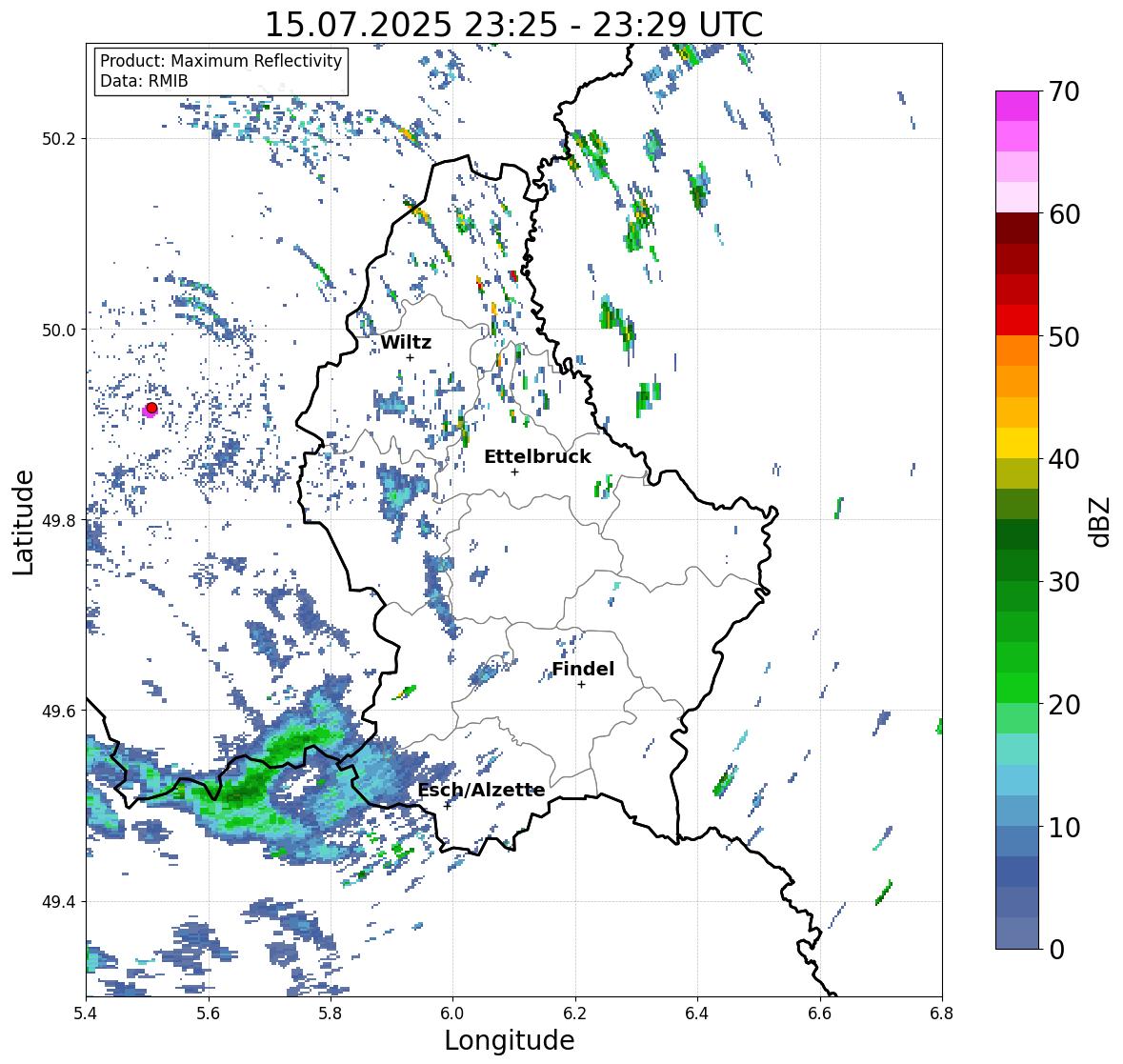Click latitude tick label 49.6
The height and width of the screenshot is (1064, 1123).
(x=59, y=711)
